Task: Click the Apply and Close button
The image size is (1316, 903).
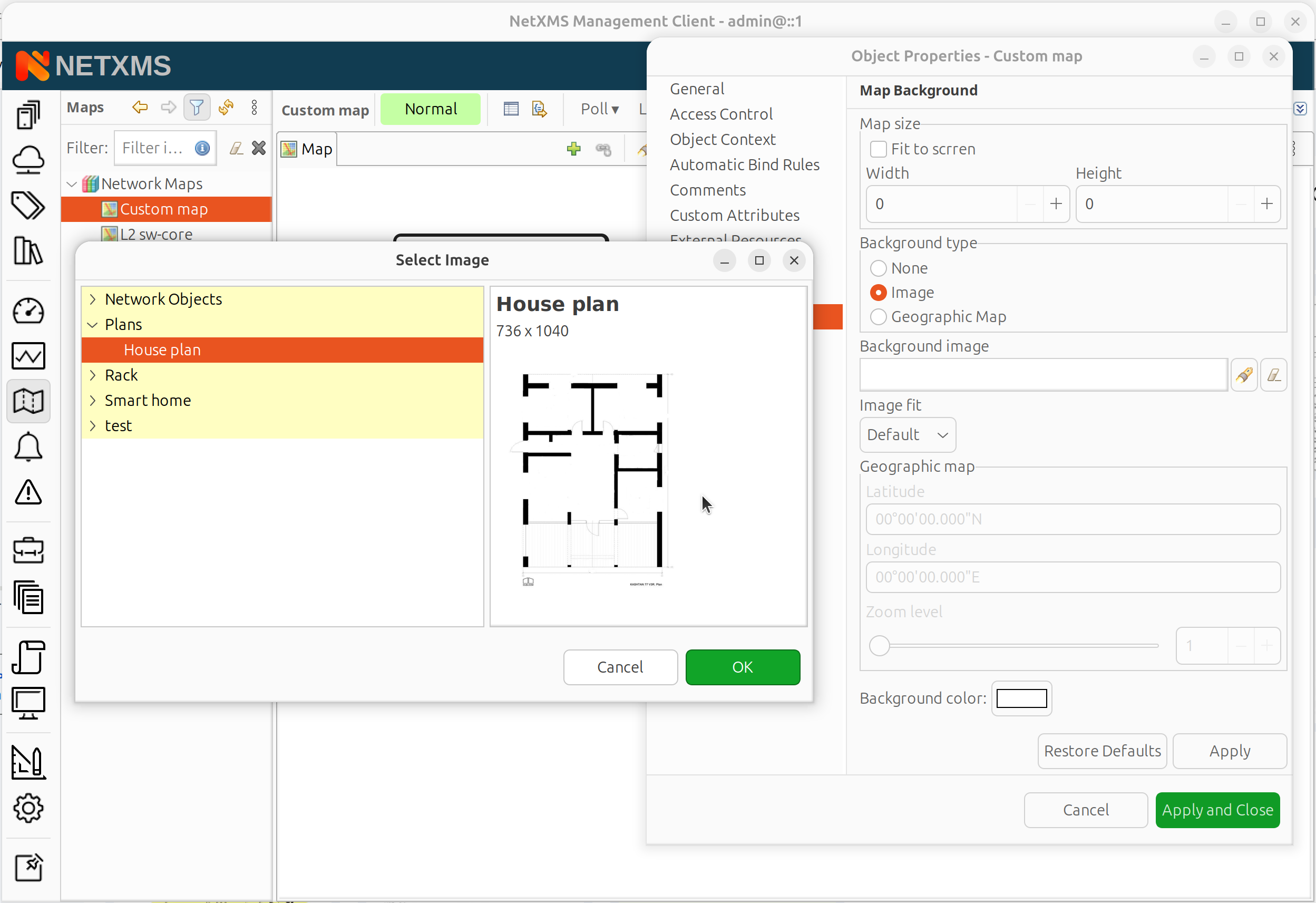Action: tap(1217, 810)
